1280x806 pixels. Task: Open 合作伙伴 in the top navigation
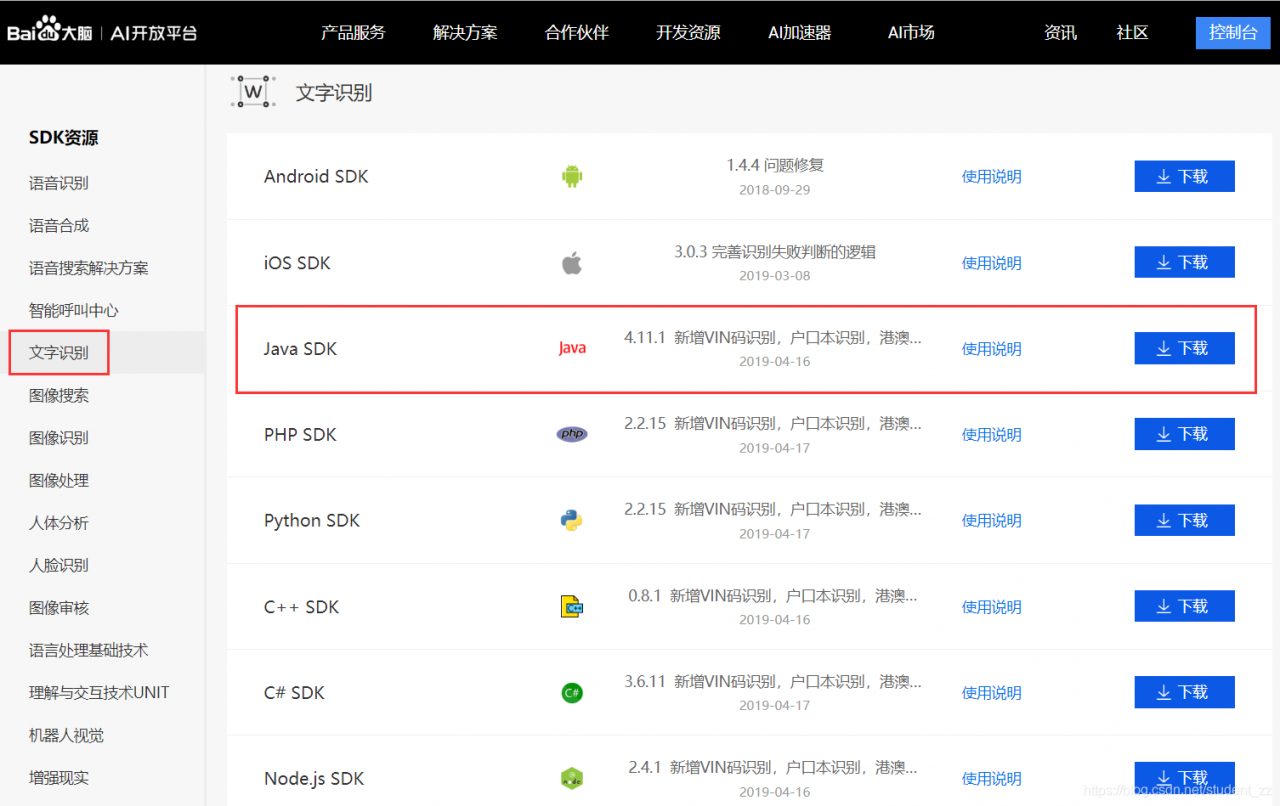(577, 32)
